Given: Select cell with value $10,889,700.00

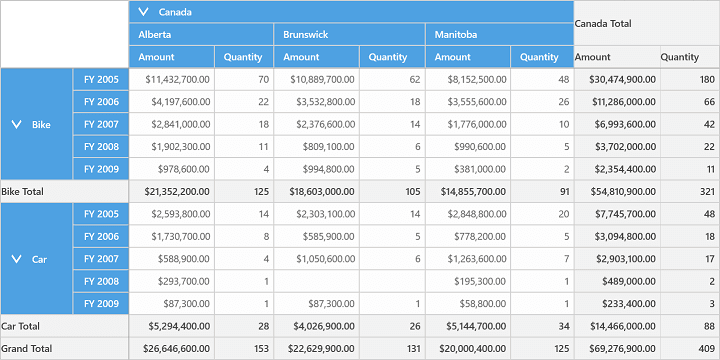Looking at the screenshot, I should tap(316, 79).
